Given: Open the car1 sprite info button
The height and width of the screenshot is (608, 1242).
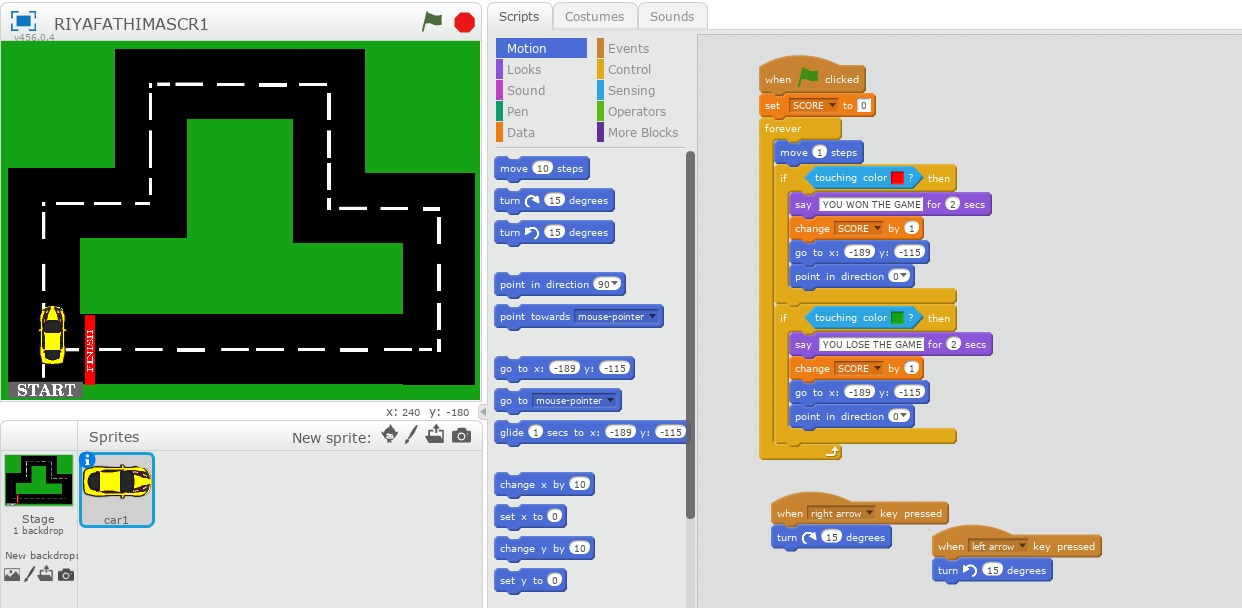Looking at the screenshot, I should 88,460.
